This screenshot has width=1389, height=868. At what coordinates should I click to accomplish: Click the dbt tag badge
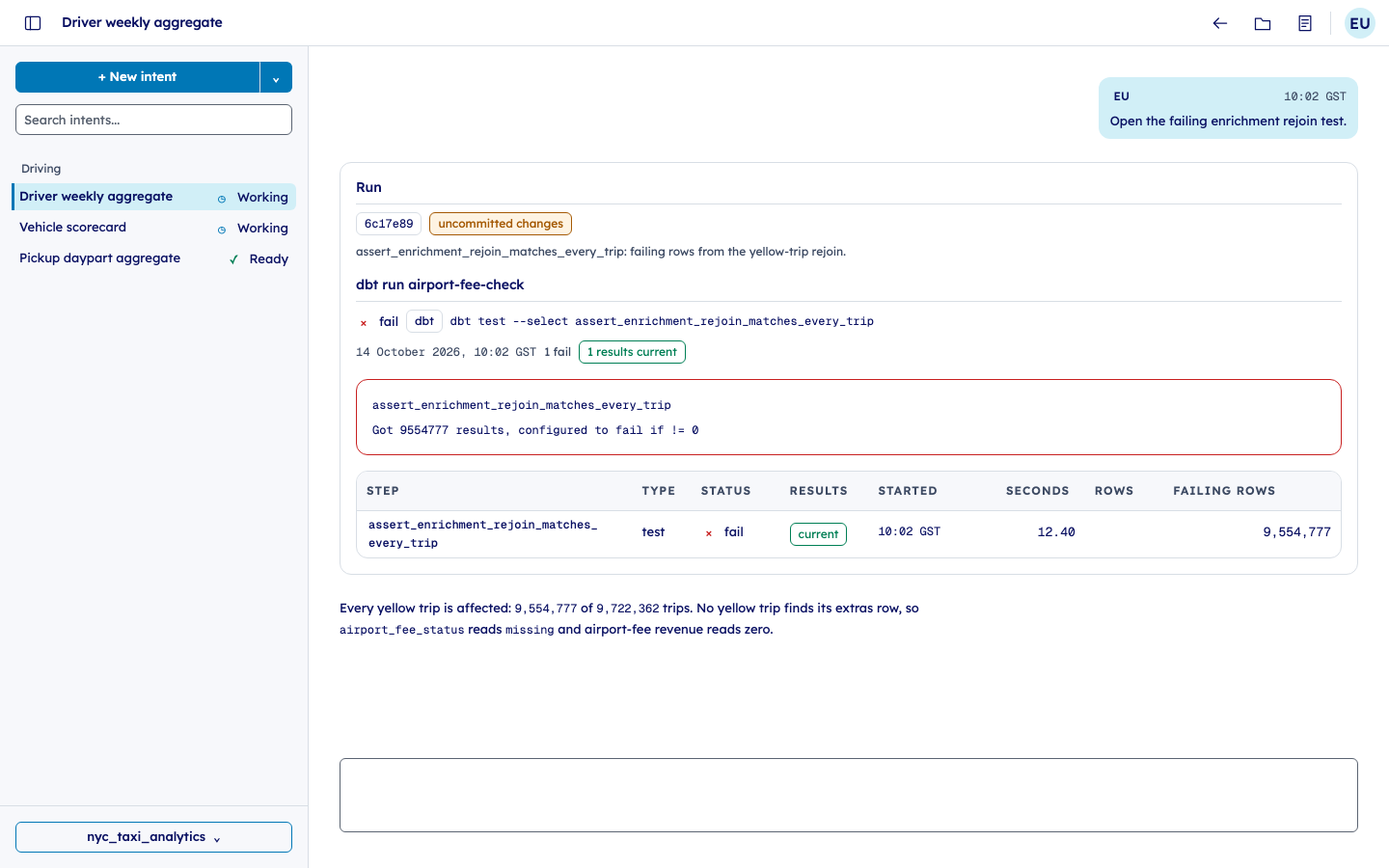point(424,321)
